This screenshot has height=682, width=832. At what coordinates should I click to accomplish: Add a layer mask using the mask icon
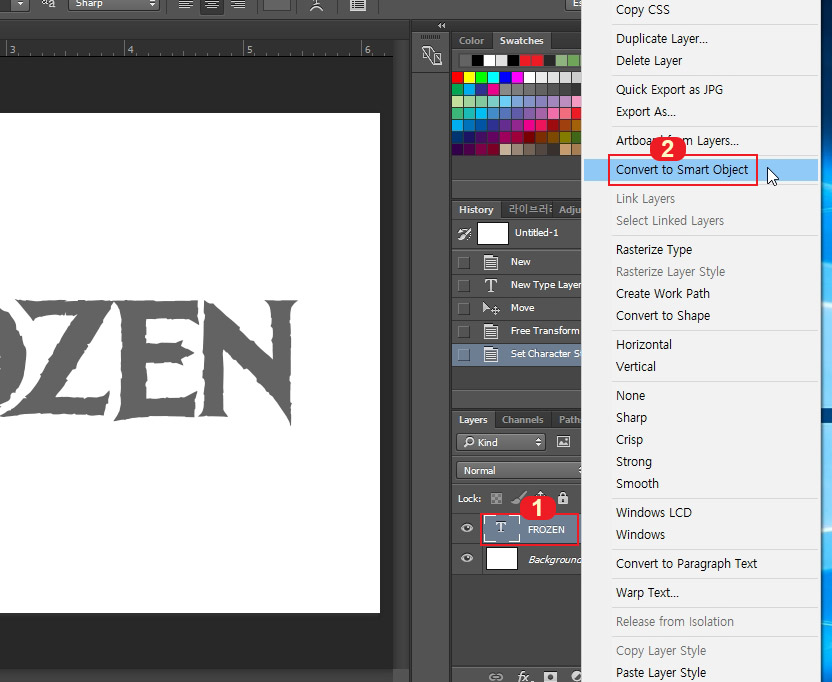click(x=550, y=677)
